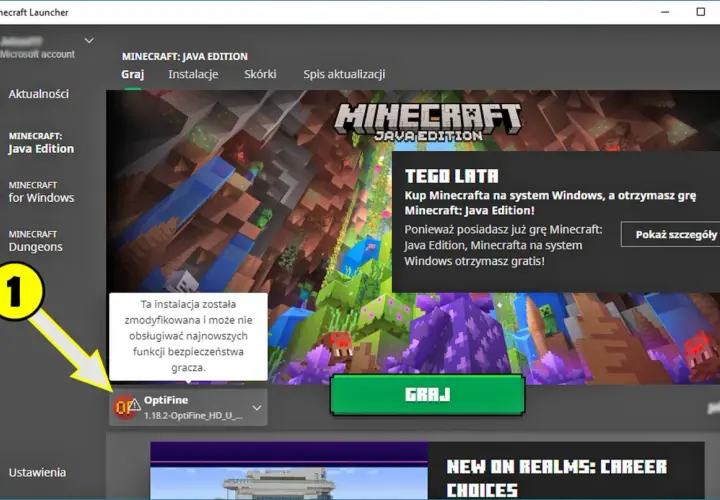Open Aktualności in the sidebar
The width and height of the screenshot is (720, 500).
click(x=39, y=94)
